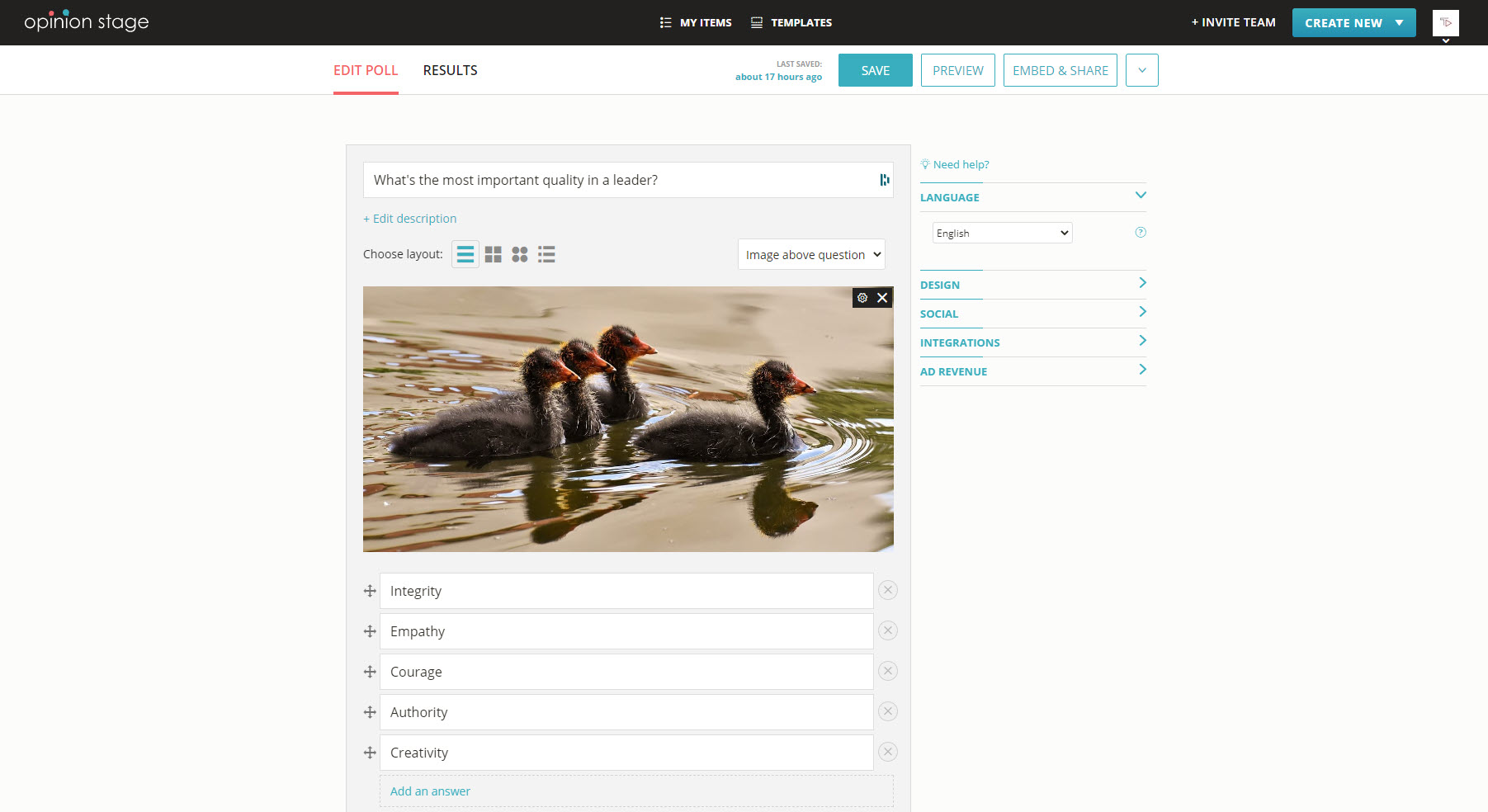The height and width of the screenshot is (812, 1488).
Task: Choose the grid thumbnails layout icon
Action: point(493,254)
